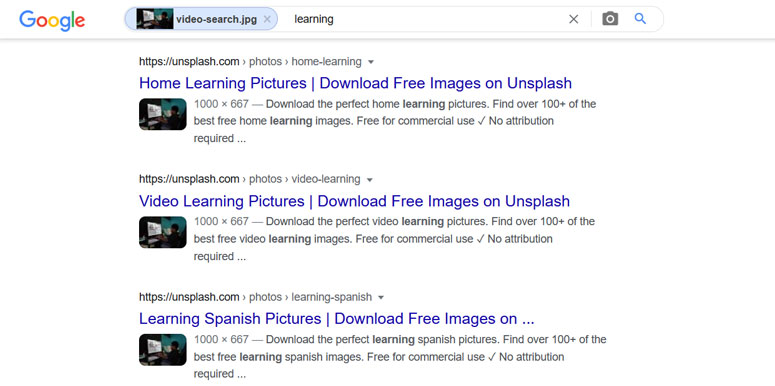Click the Learning Spanish result thumbnail

(163, 350)
